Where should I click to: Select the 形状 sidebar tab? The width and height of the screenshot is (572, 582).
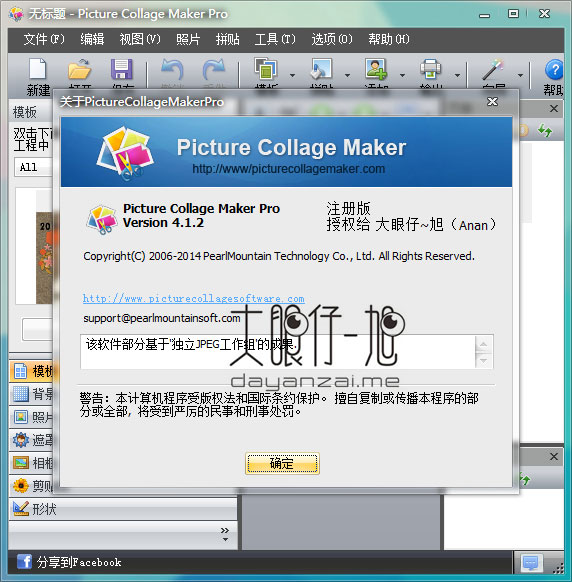(x=122, y=509)
